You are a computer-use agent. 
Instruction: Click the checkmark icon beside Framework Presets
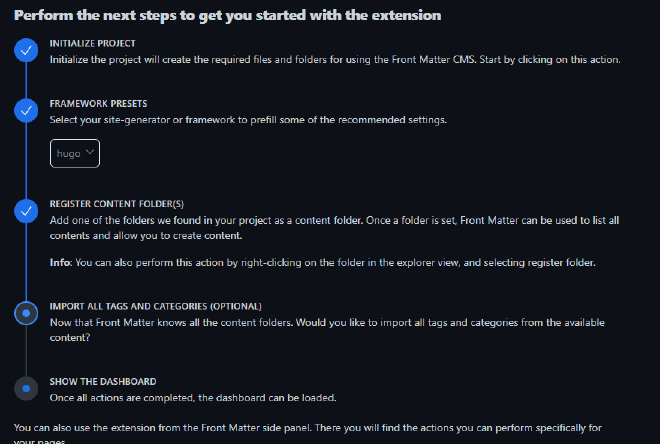coord(27,110)
